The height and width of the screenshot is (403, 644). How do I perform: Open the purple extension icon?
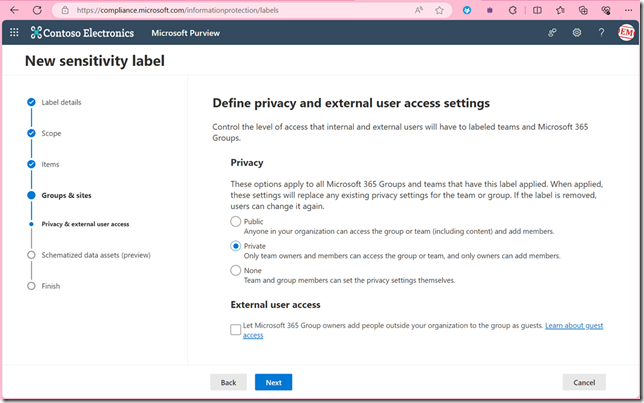(x=490, y=10)
